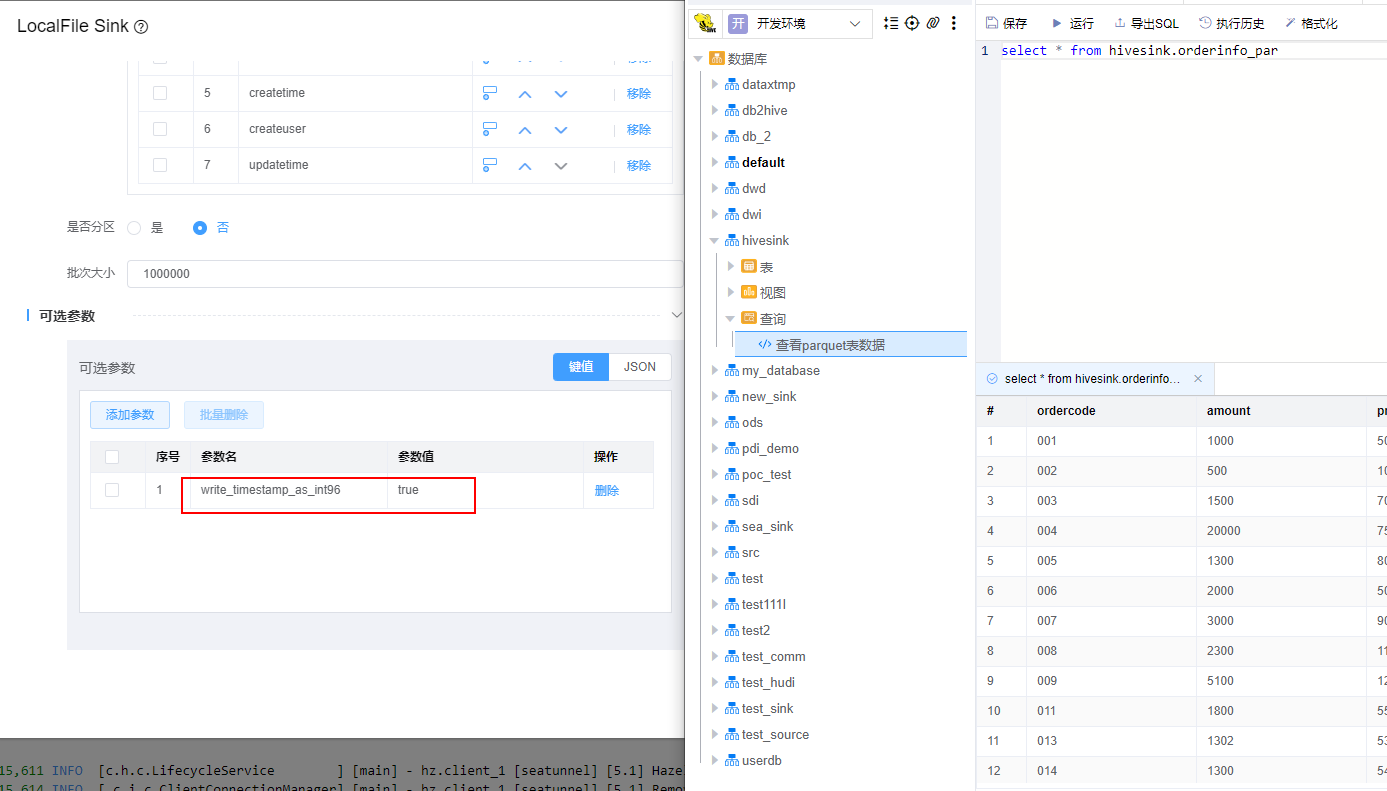Viewport: 1387px width, 791px height.
Task: Select 是 radio for 是否分区
Action: (x=135, y=228)
